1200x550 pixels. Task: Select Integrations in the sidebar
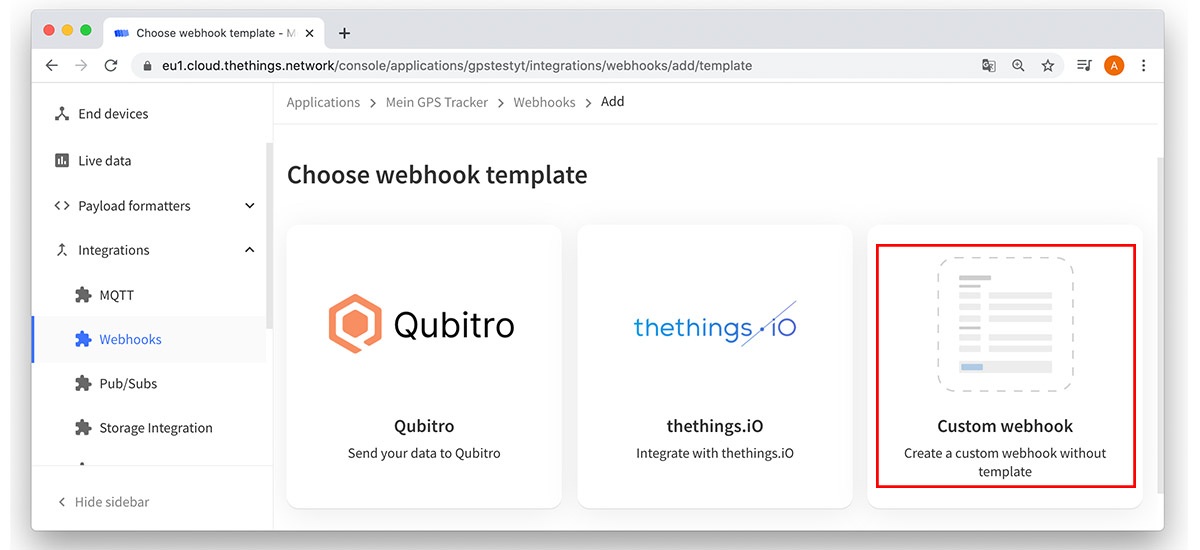114,250
